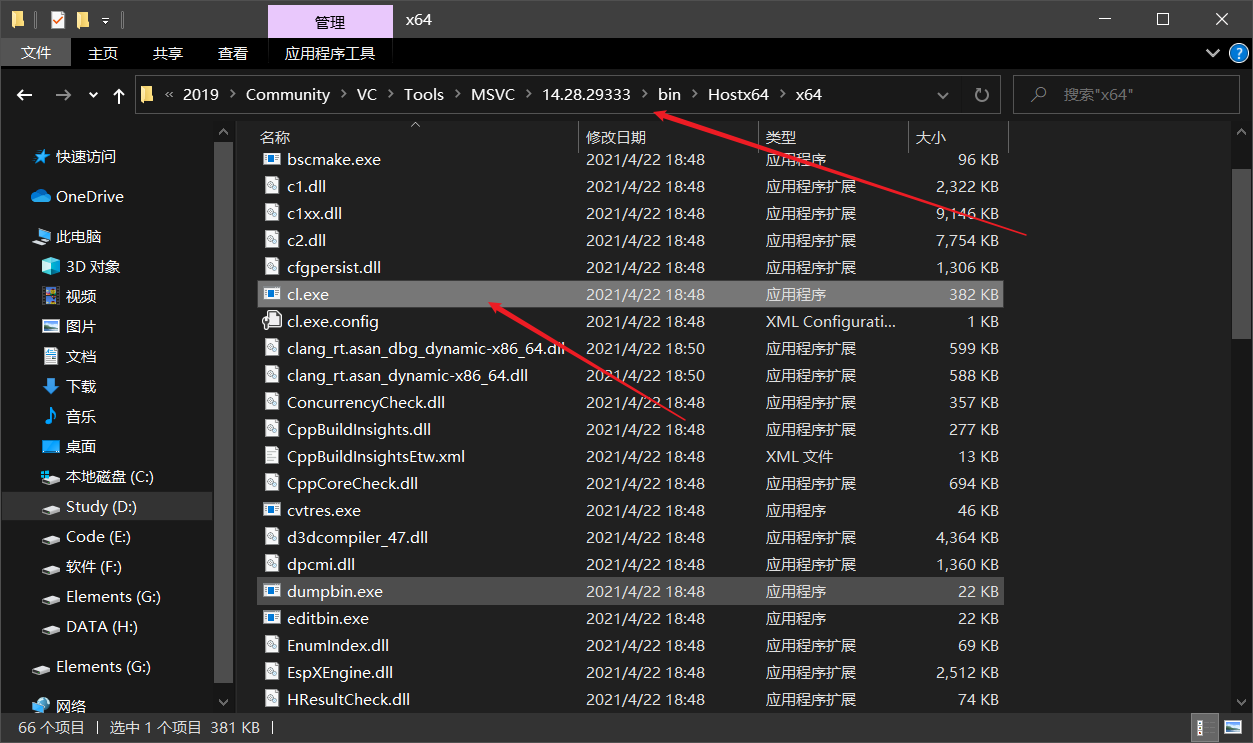The height and width of the screenshot is (743, 1253).
Task: Go back with the Back arrow
Action: (x=25, y=95)
